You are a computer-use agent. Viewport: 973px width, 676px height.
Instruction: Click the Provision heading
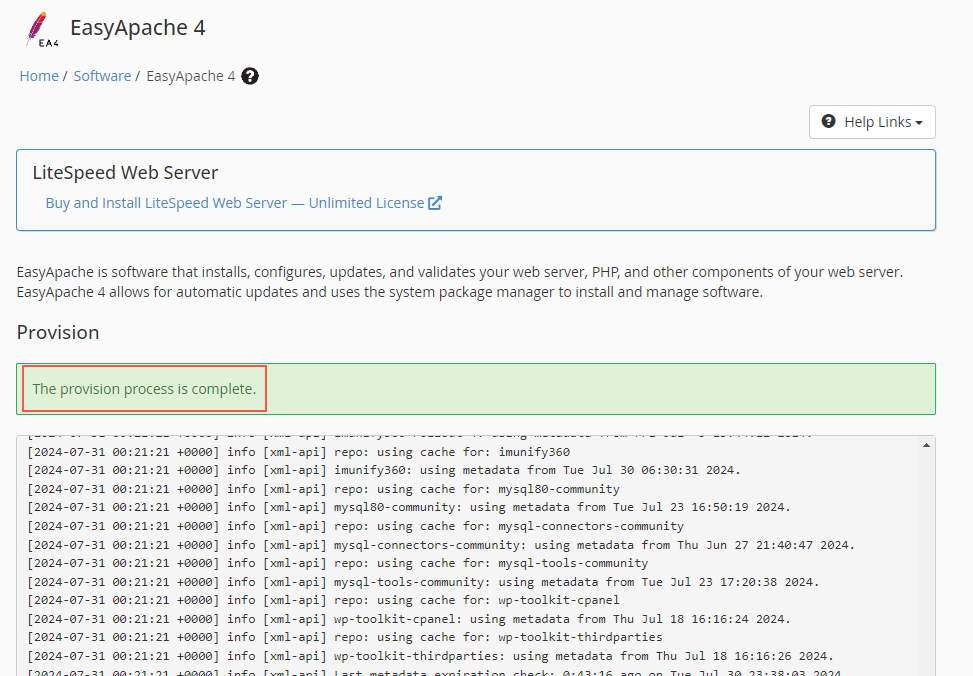point(58,333)
